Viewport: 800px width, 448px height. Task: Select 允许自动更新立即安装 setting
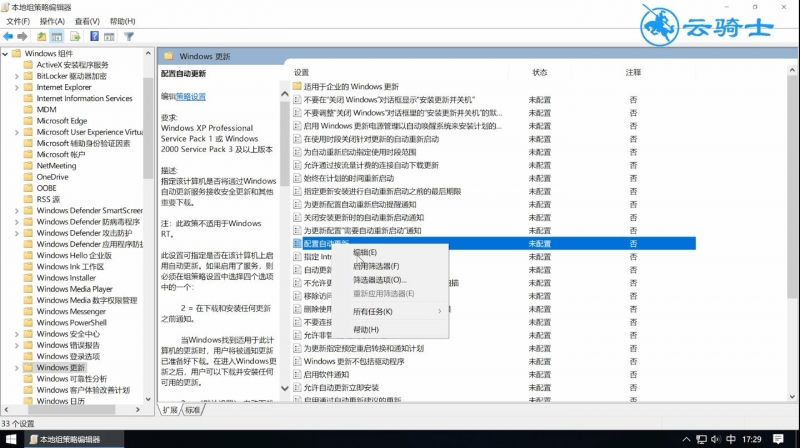click(x=341, y=387)
